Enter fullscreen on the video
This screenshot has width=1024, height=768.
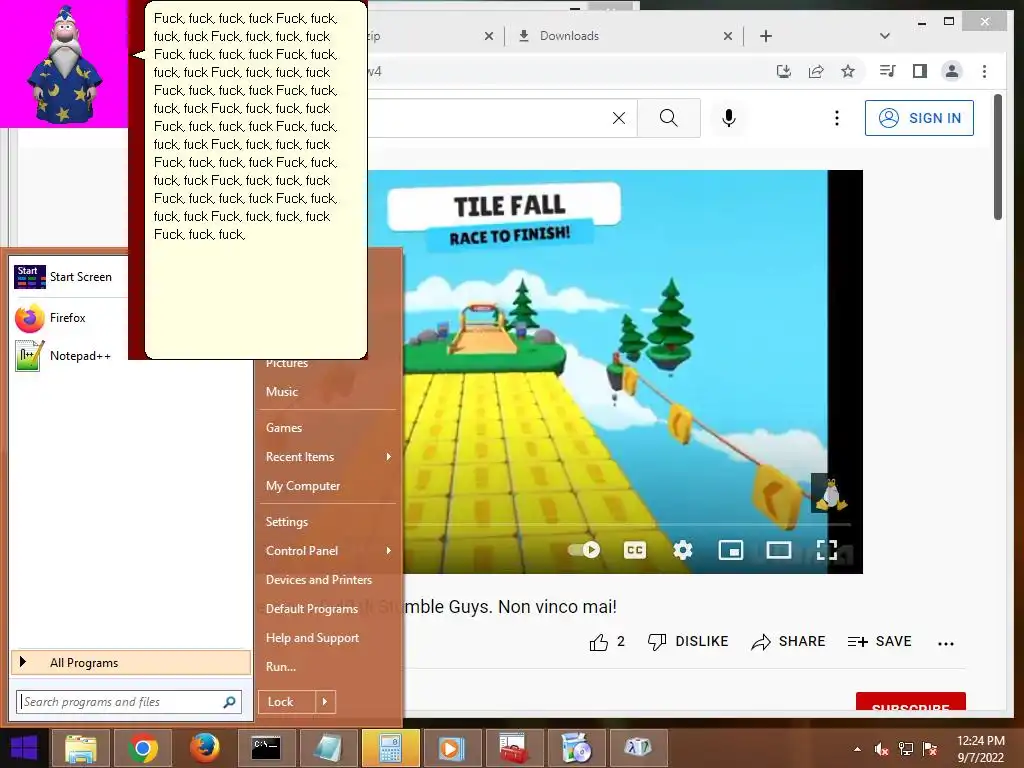tap(827, 551)
